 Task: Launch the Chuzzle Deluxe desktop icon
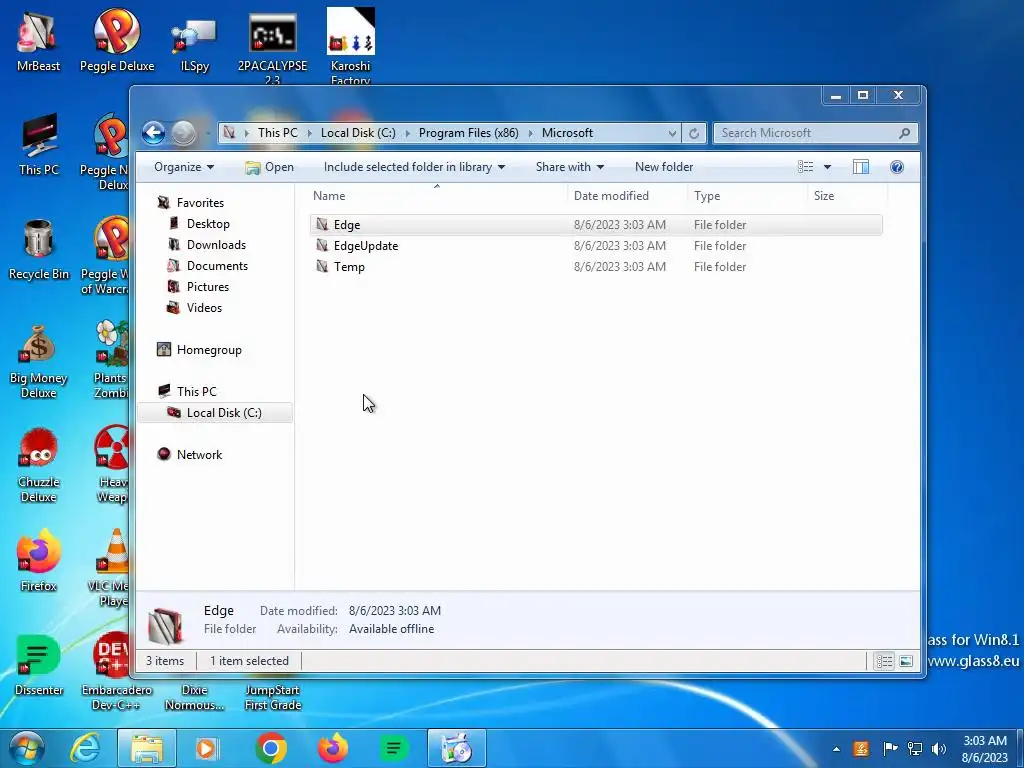39,464
